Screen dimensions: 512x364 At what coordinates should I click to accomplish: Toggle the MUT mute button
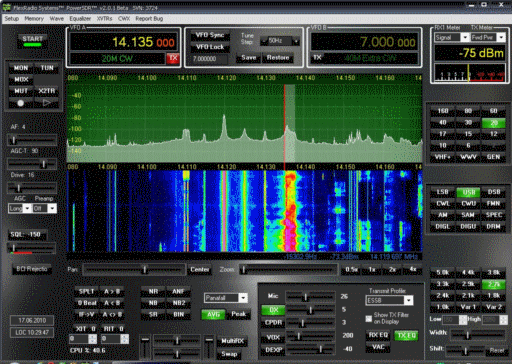tap(21, 91)
